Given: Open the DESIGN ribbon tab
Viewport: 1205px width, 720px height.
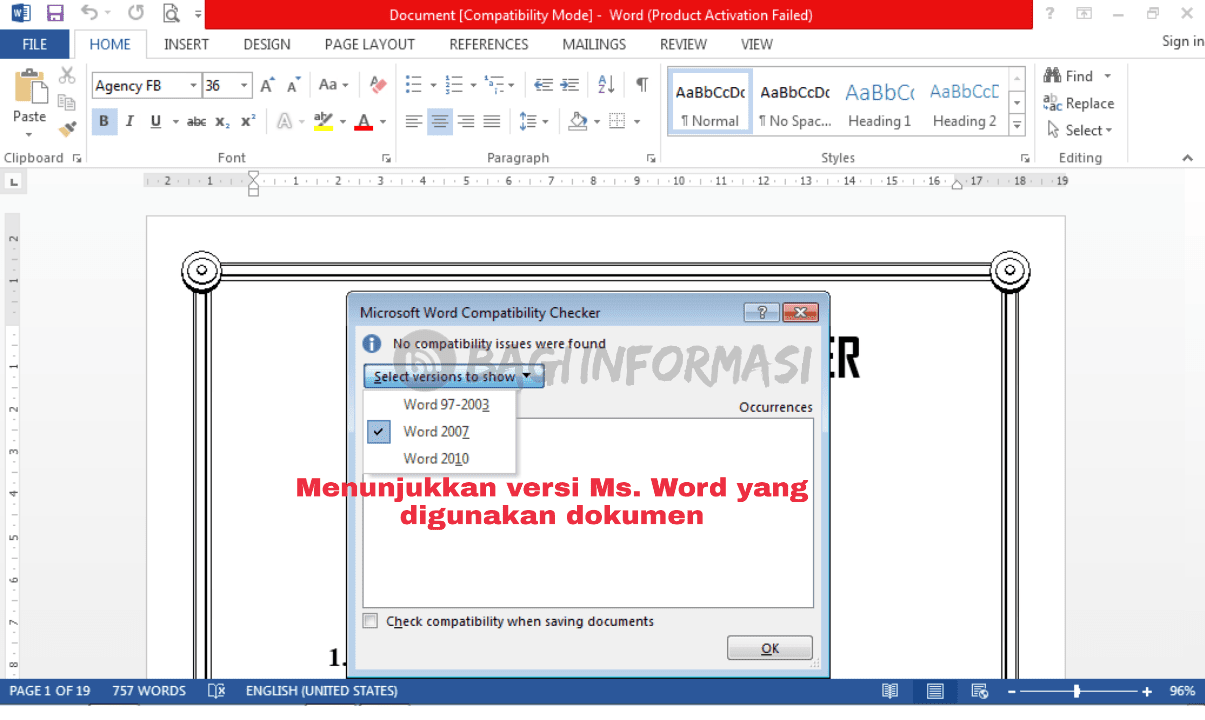Looking at the screenshot, I should 266,44.
